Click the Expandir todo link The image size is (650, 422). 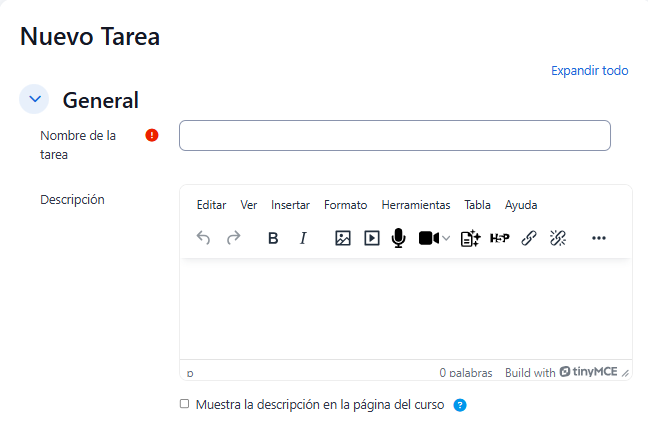[x=589, y=71]
